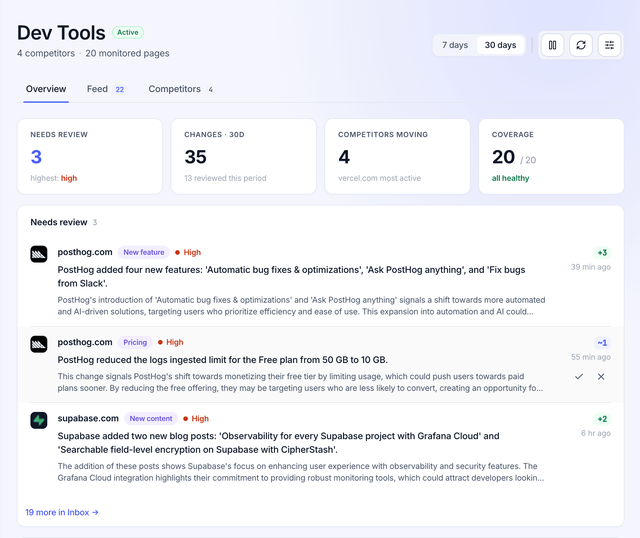This screenshot has width=640, height=538.
Task: Switch time range to 7 days
Action: point(455,45)
